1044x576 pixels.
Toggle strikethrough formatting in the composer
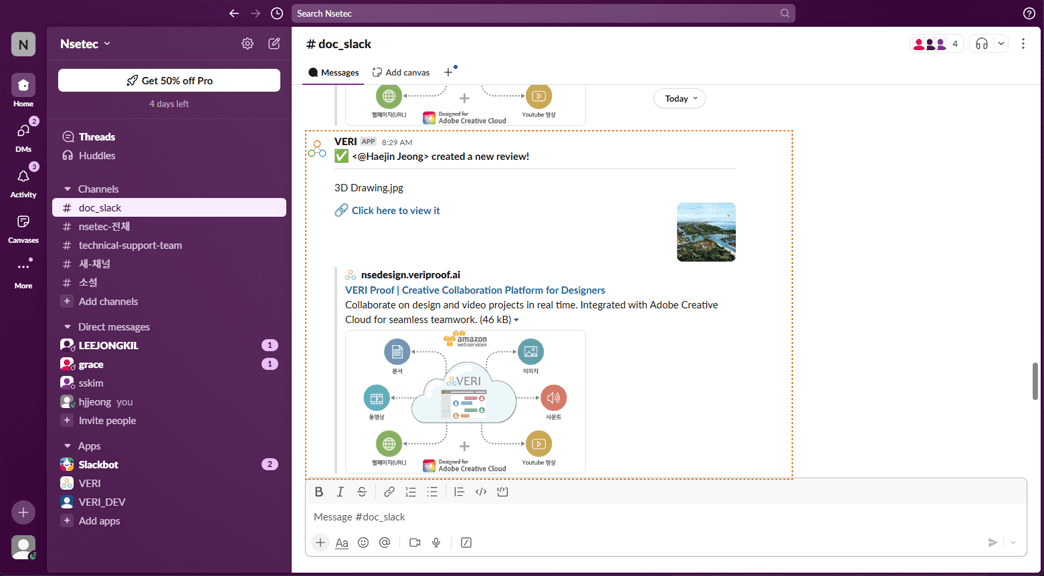point(362,491)
